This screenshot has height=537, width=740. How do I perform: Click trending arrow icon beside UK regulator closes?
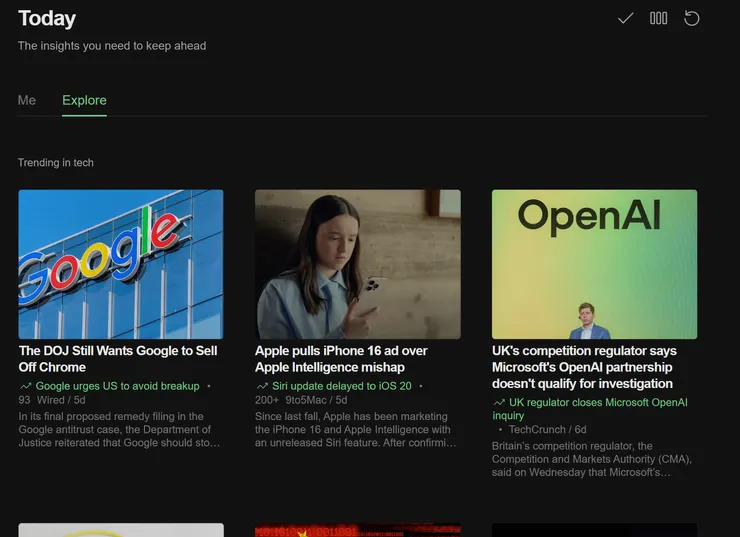click(499, 403)
